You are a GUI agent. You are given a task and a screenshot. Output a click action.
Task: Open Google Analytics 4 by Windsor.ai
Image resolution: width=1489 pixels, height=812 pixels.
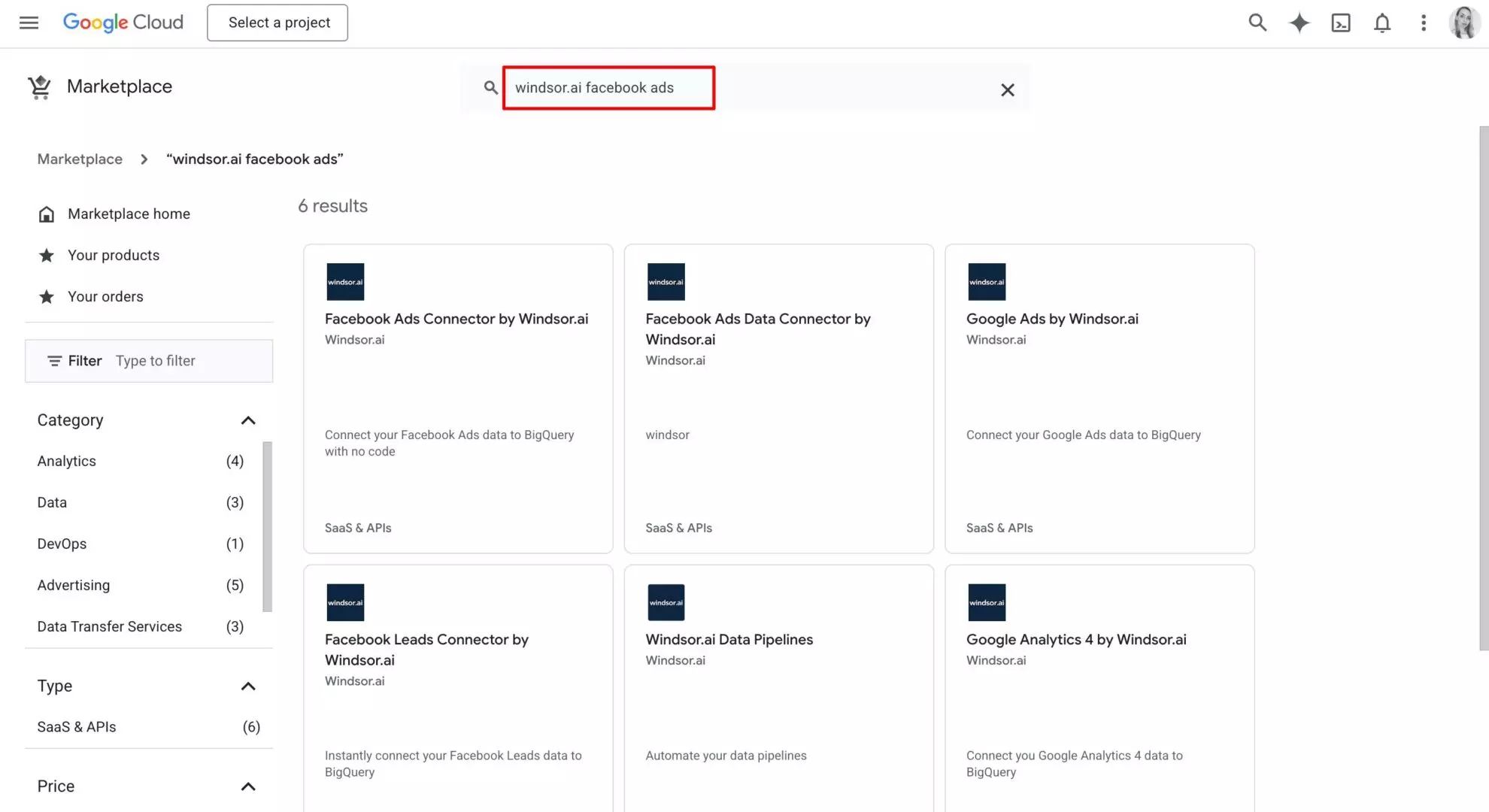1076,640
